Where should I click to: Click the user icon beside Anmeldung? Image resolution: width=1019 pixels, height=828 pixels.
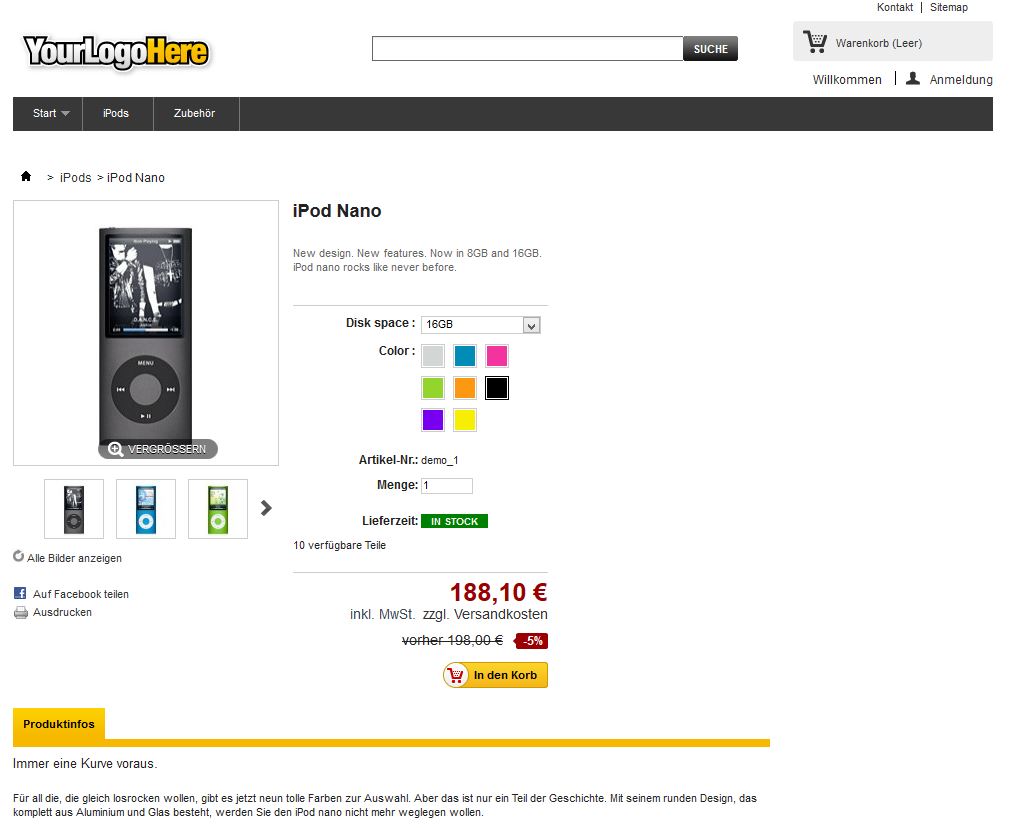pos(913,79)
